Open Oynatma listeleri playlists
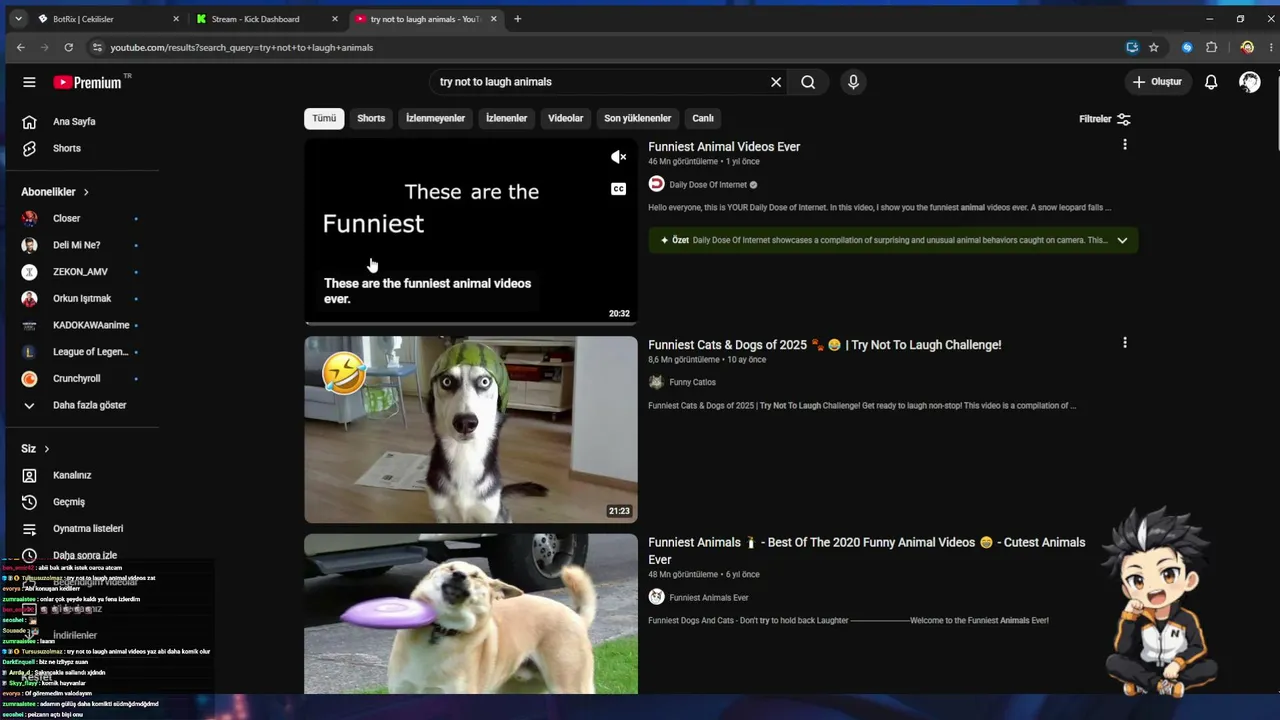The image size is (1280, 720). pyautogui.click(x=90, y=528)
